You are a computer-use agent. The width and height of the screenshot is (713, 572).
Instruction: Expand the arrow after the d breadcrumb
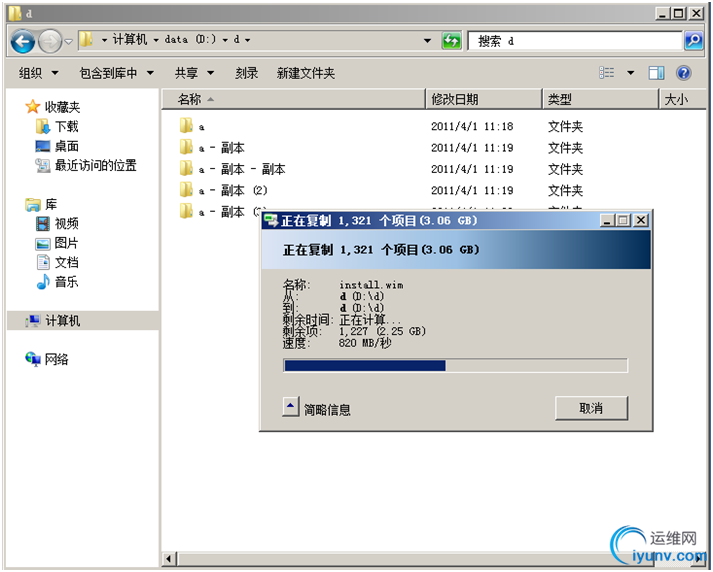247,40
